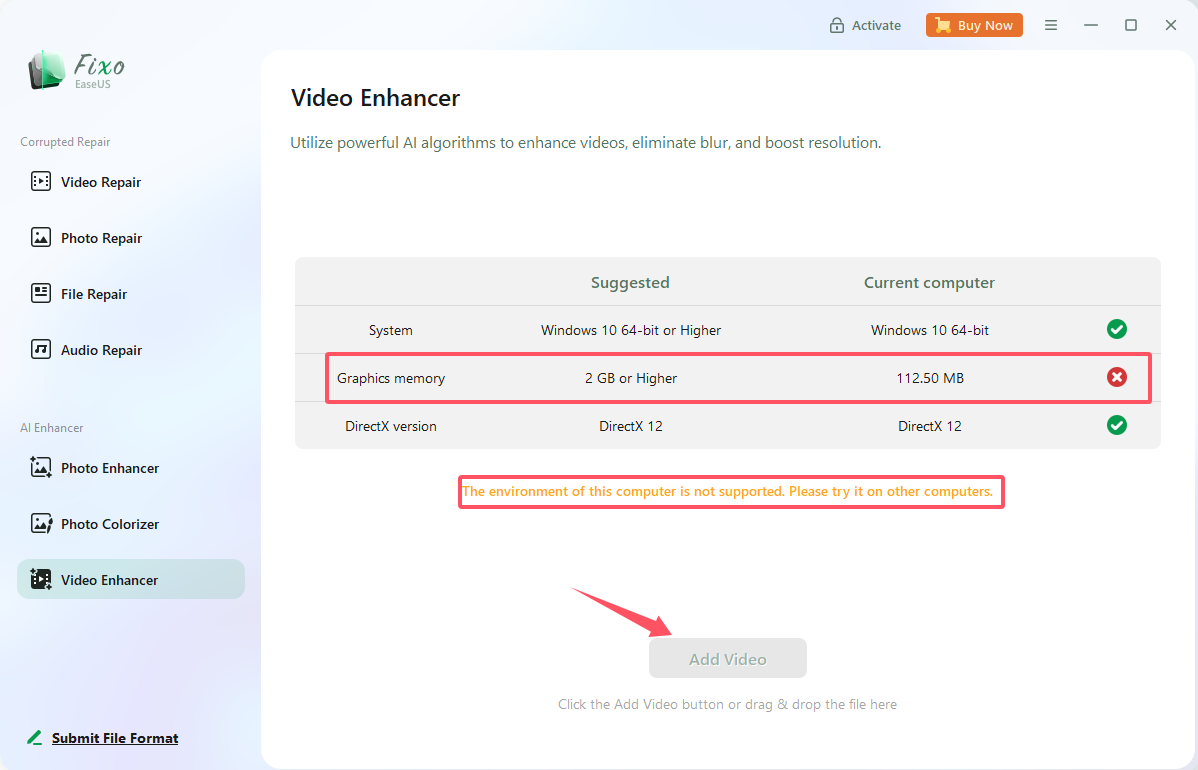Click the unsupported environment warning message
This screenshot has height=770, width=1198.
[x=727, y=491]
